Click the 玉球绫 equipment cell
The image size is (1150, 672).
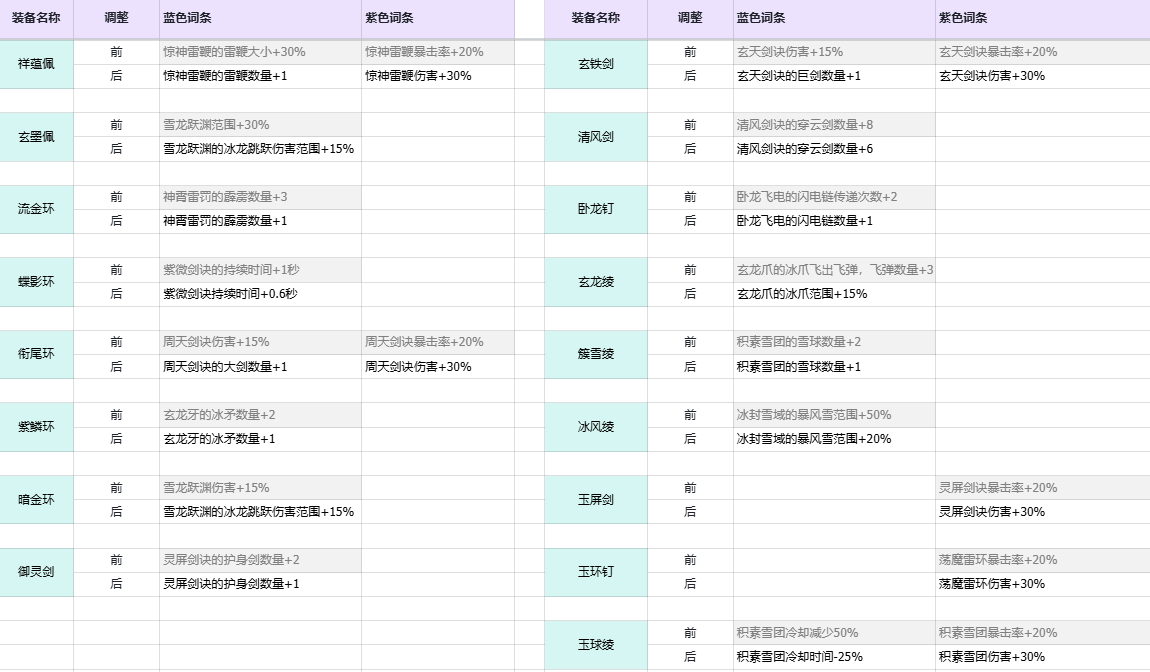pos(596,645)
